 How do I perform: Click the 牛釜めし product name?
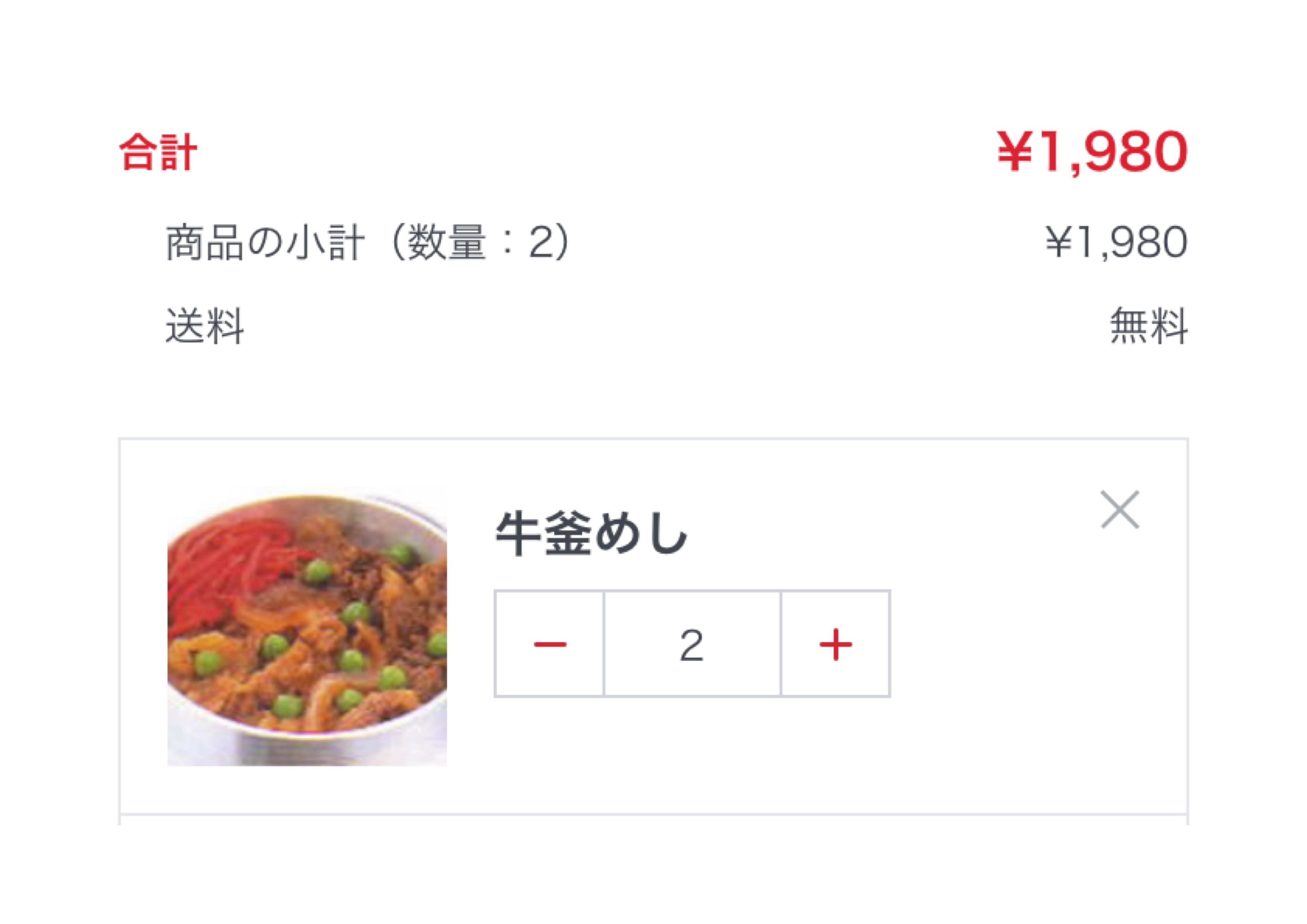(591, 533)
